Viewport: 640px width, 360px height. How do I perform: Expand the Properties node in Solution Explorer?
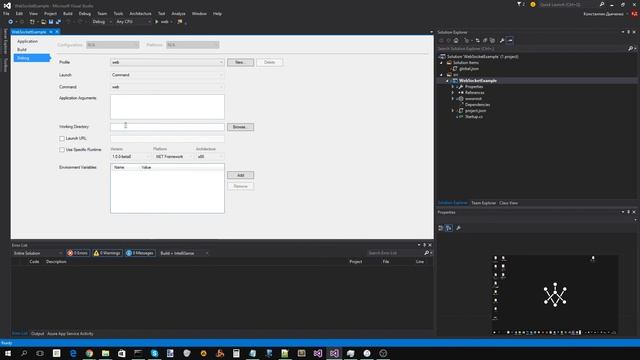[453, 87]
